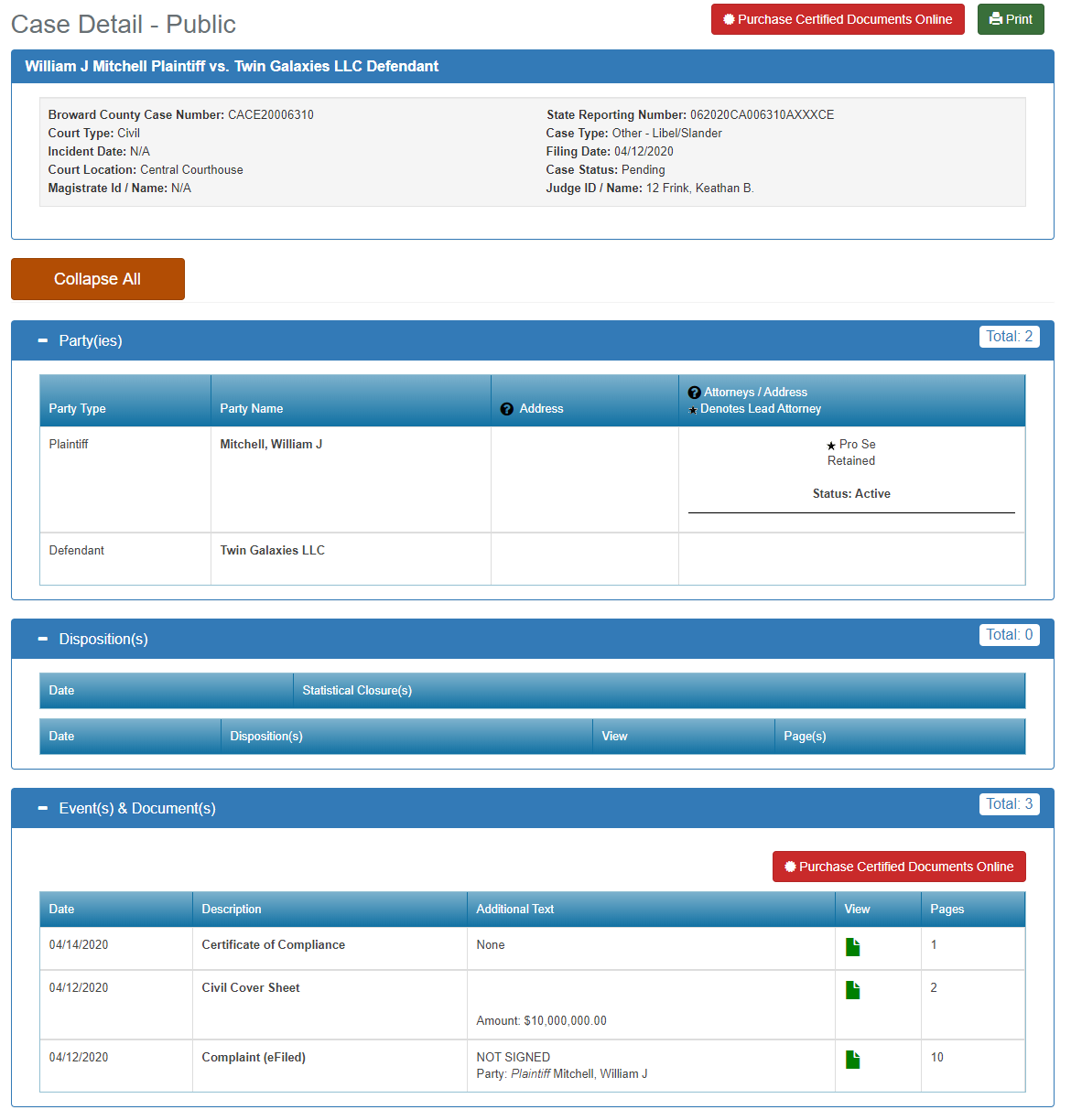Click case number CACE20006310
This screenshot has height=1120, width=1071.
pos(271,115)
